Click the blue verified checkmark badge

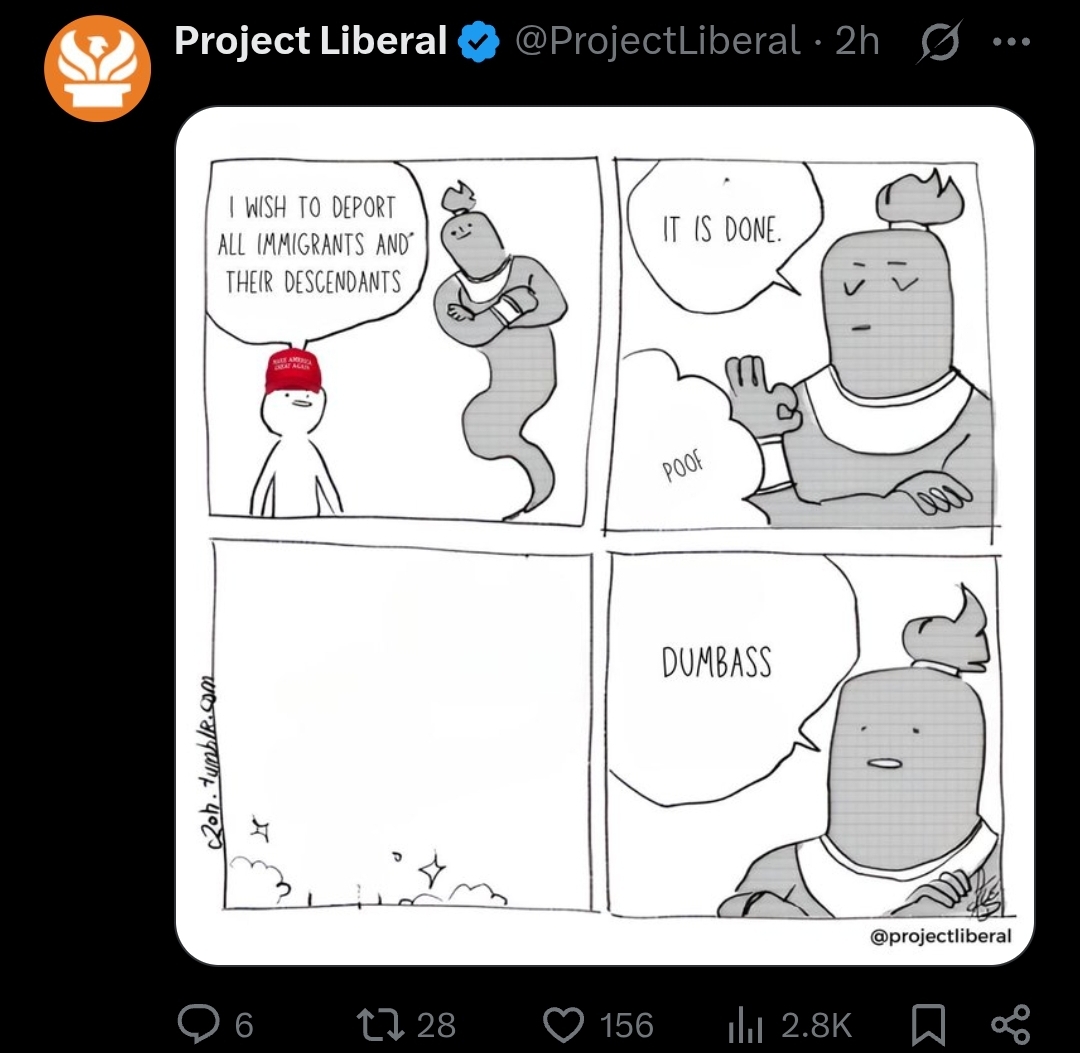click(x=479, y=41)
